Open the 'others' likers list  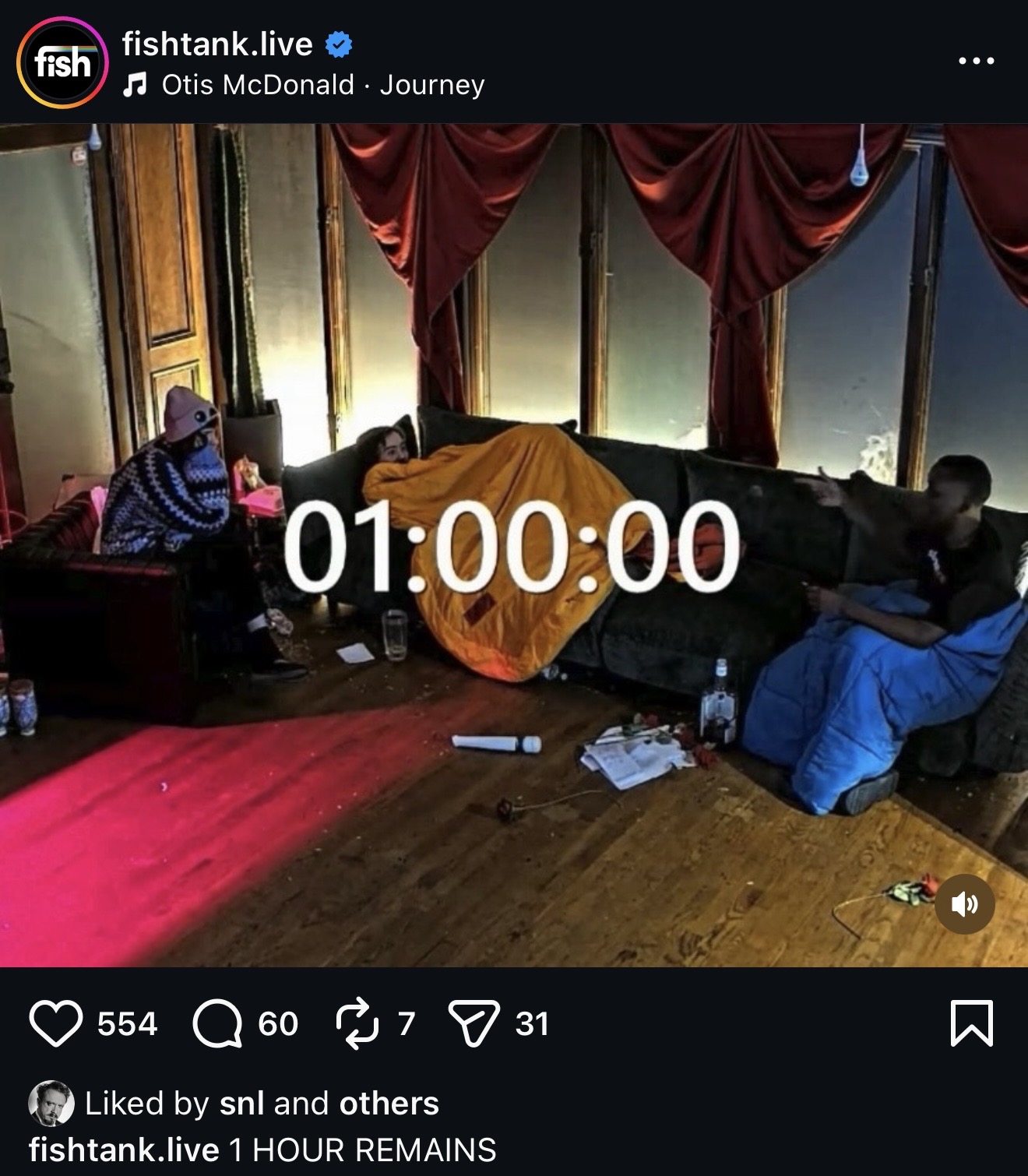pos(389,1103)
